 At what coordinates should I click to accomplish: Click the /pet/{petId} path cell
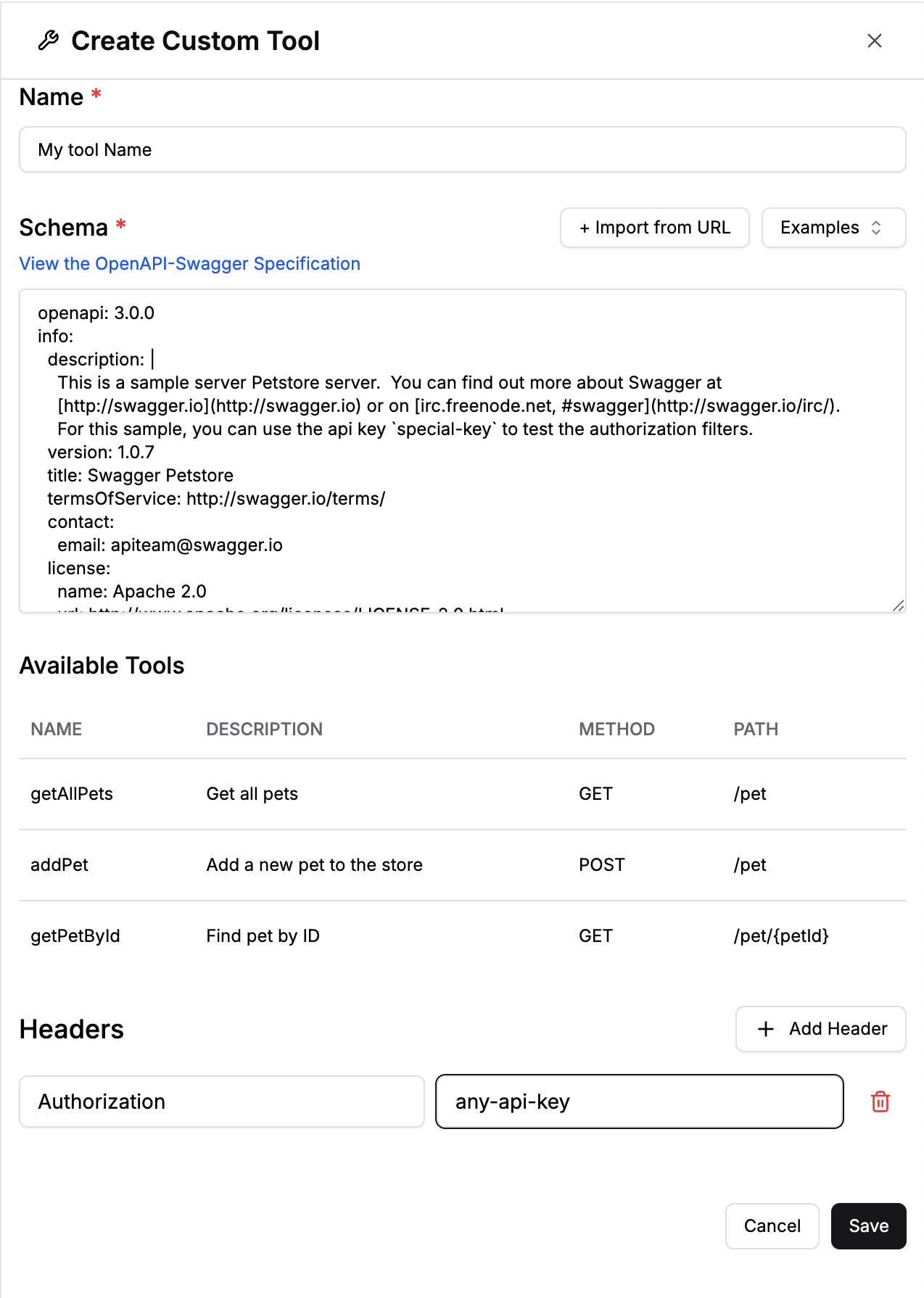(781, 936)
